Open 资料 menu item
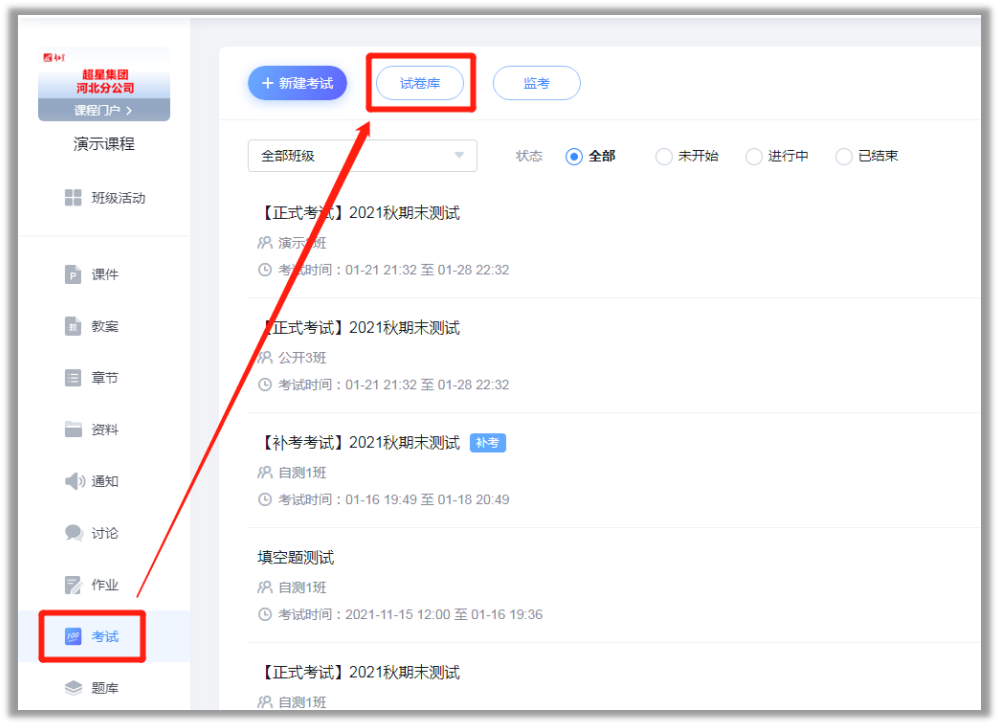The height and width of the screenshot is (726, 999). point(92,429)
